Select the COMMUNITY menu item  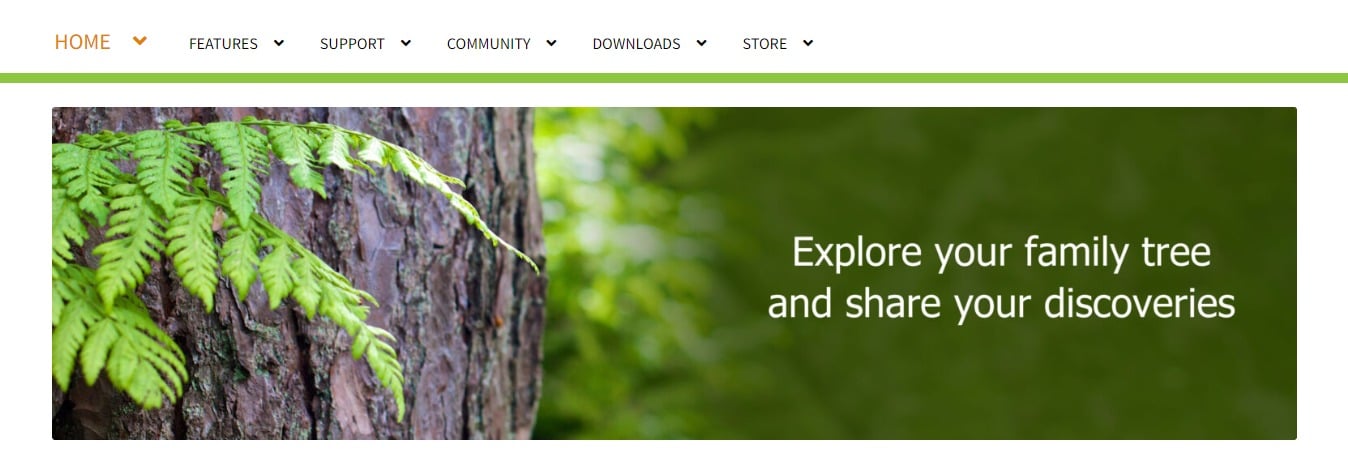point(488,44)
